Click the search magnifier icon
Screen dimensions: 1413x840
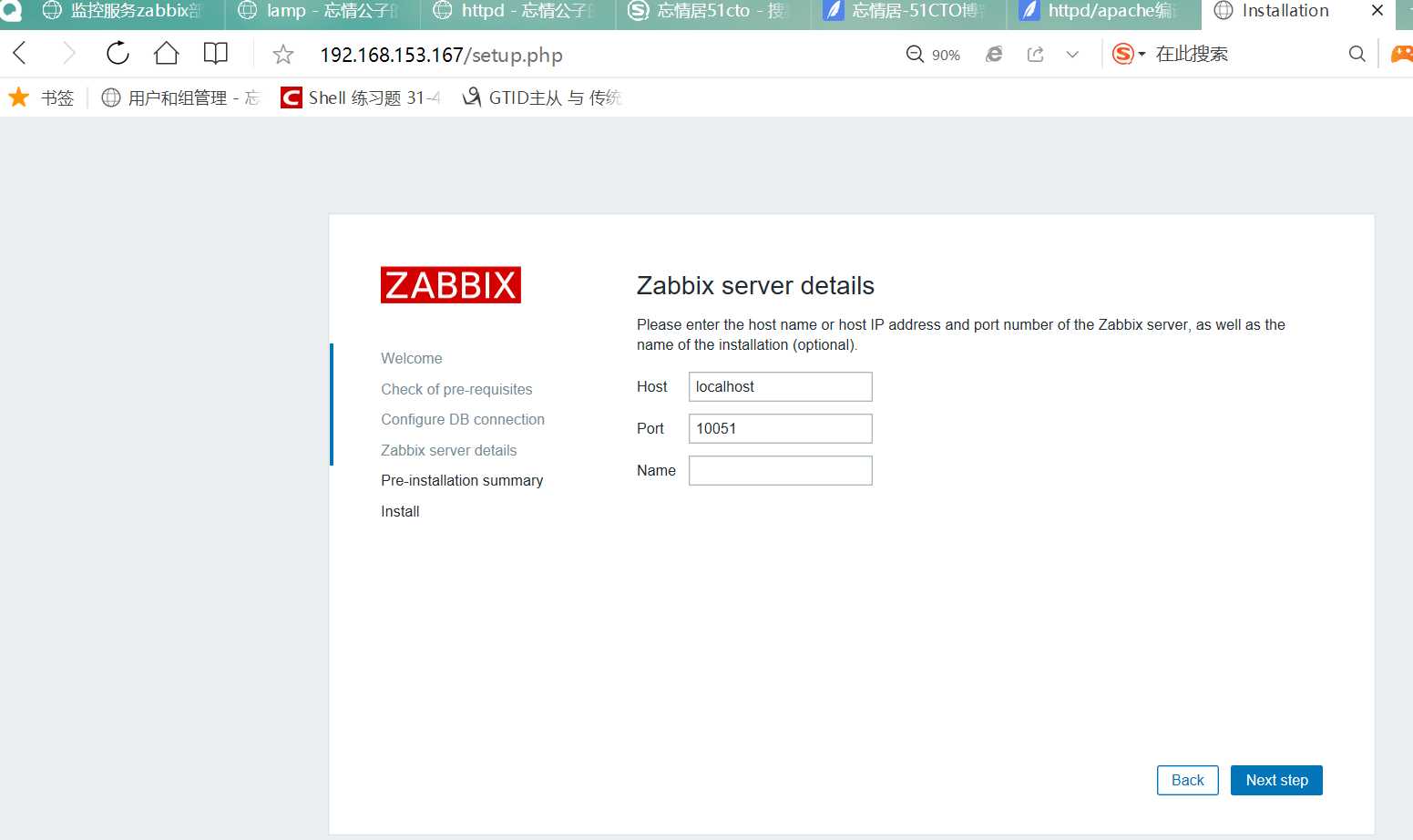click(x=1357, y=54)
